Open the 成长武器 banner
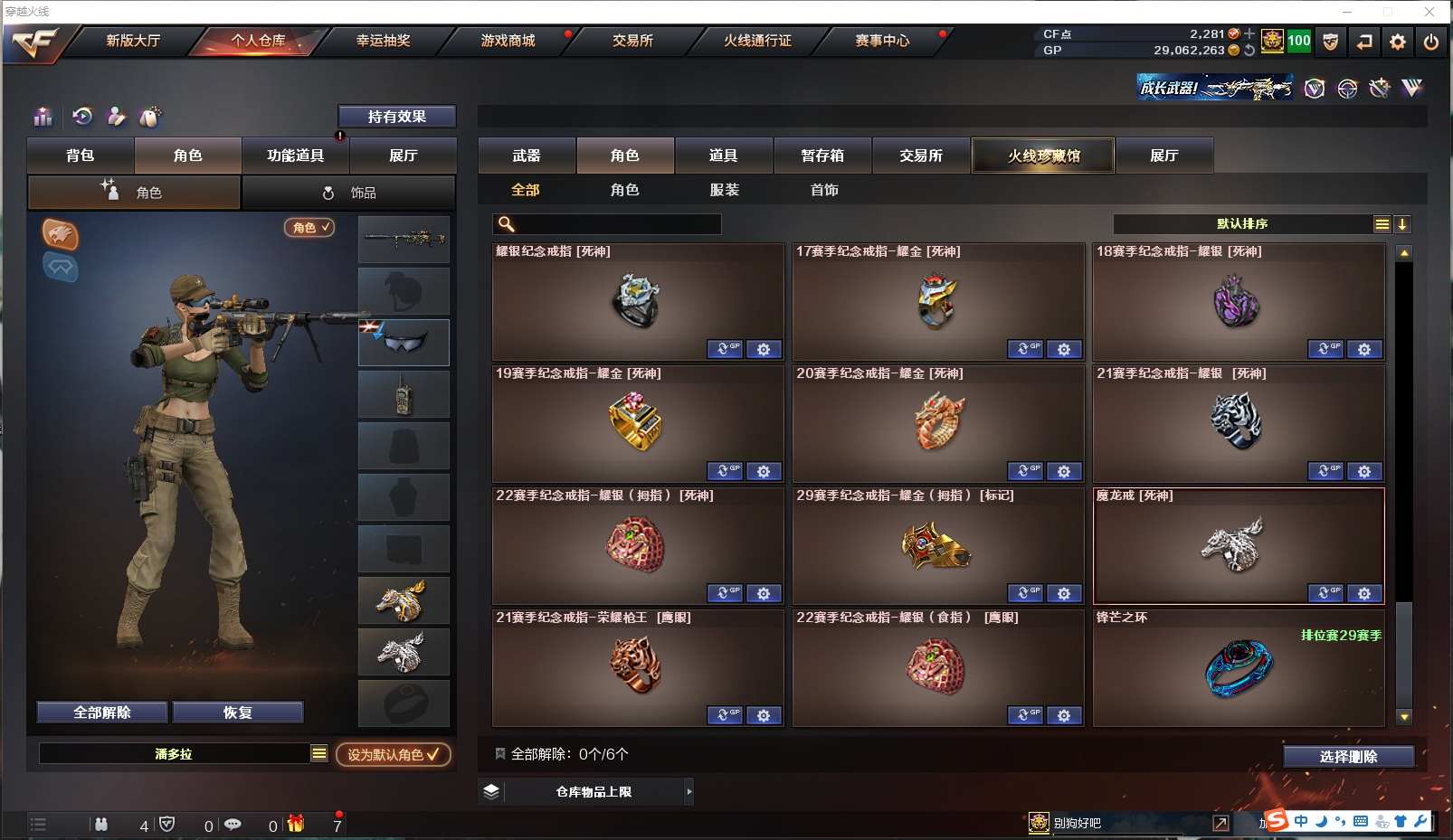 tap(1214, 88)
